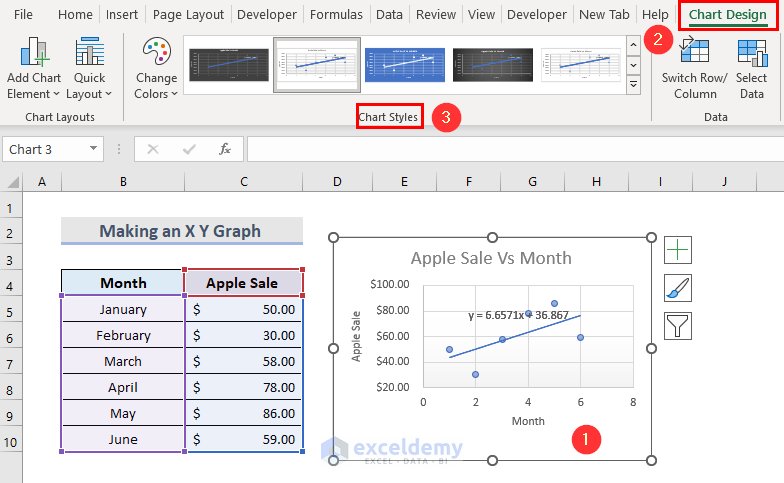Select the Apple Sale header cell
784x483 pixels.
243,283
